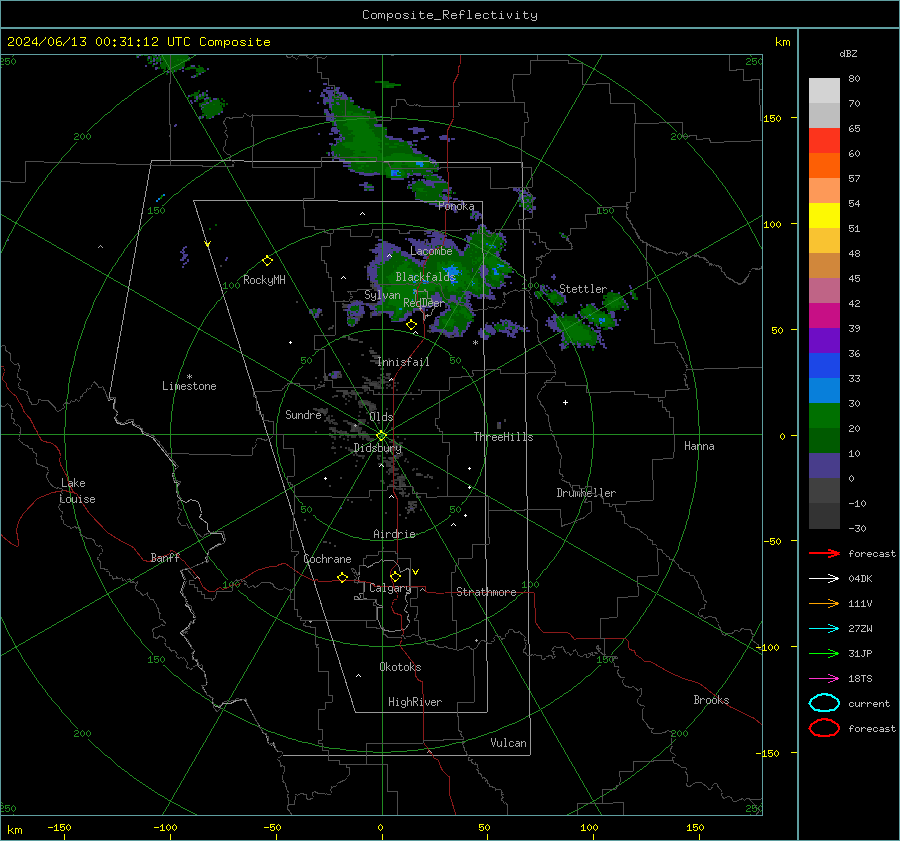Click the Sylvan label
This screenshot has height=841, width=900.
coord(382,295)
